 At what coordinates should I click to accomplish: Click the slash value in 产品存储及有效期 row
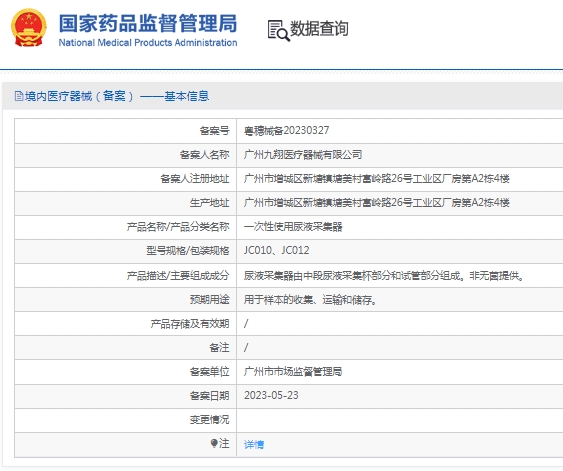(246, 323)
